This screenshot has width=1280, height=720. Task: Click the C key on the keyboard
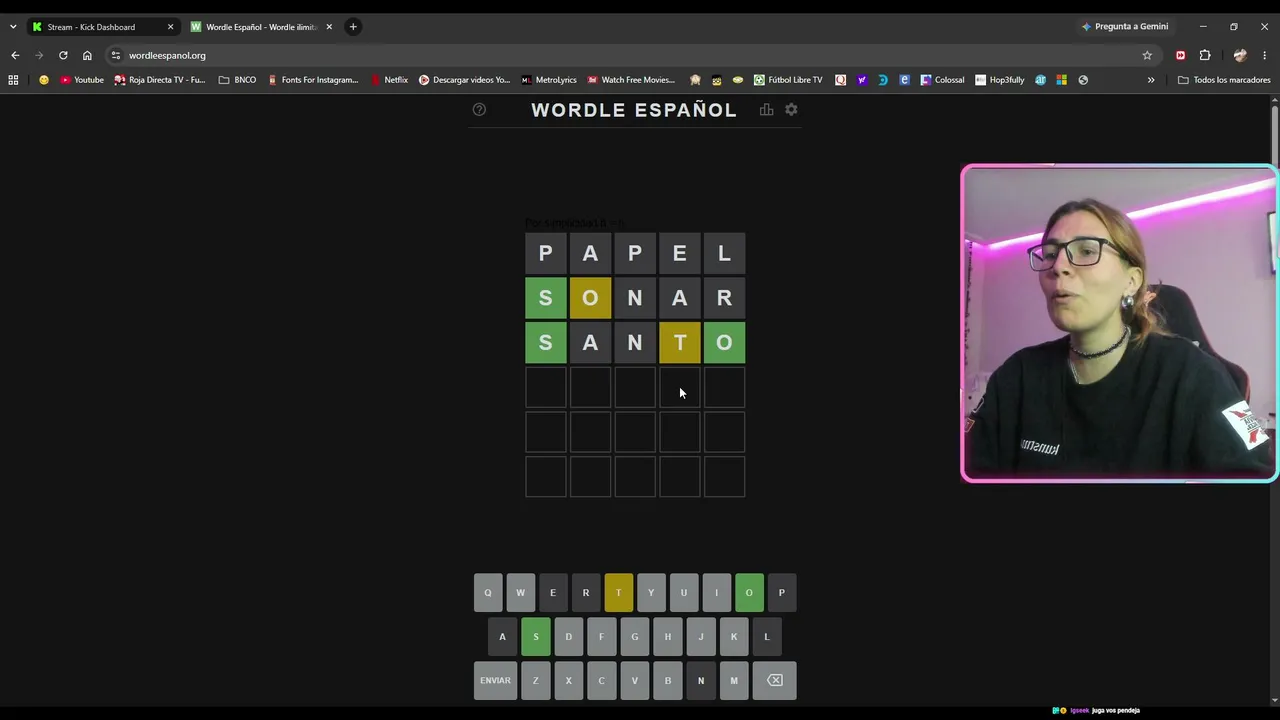(x=601, y=680)
